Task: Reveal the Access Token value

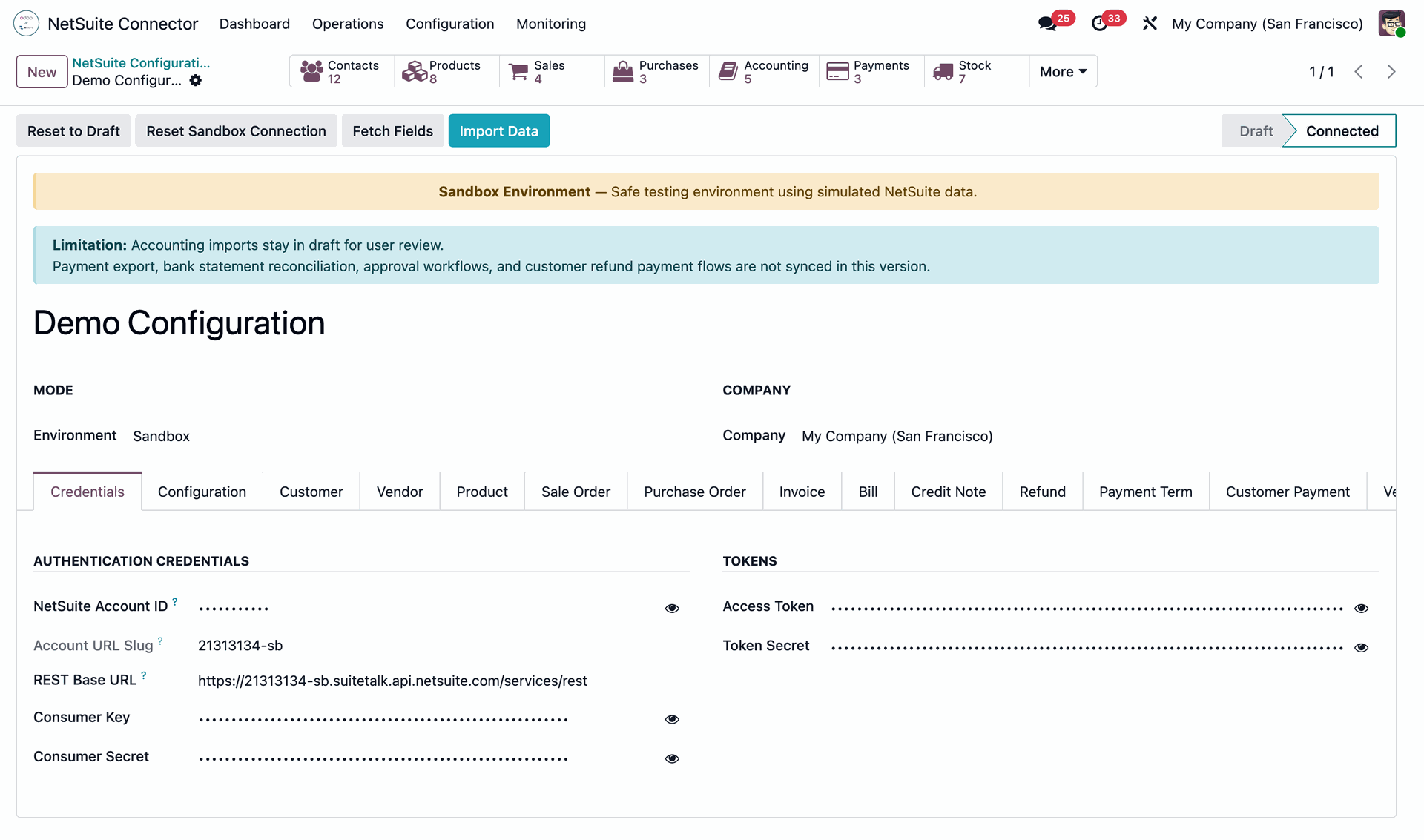Action: click(x=1361, y=609)
